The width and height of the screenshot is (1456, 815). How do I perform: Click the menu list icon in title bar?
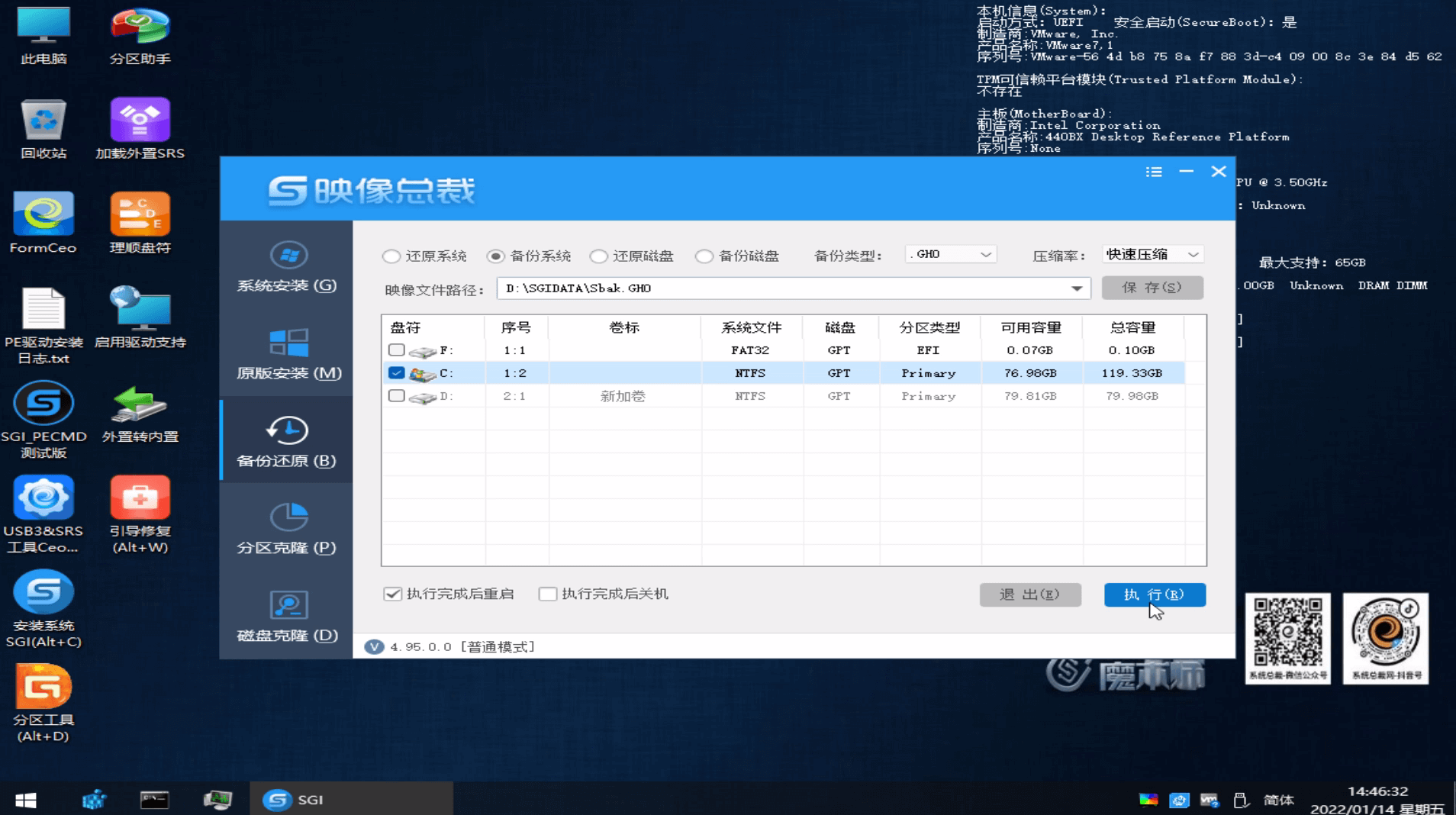tap(1153, 172)
